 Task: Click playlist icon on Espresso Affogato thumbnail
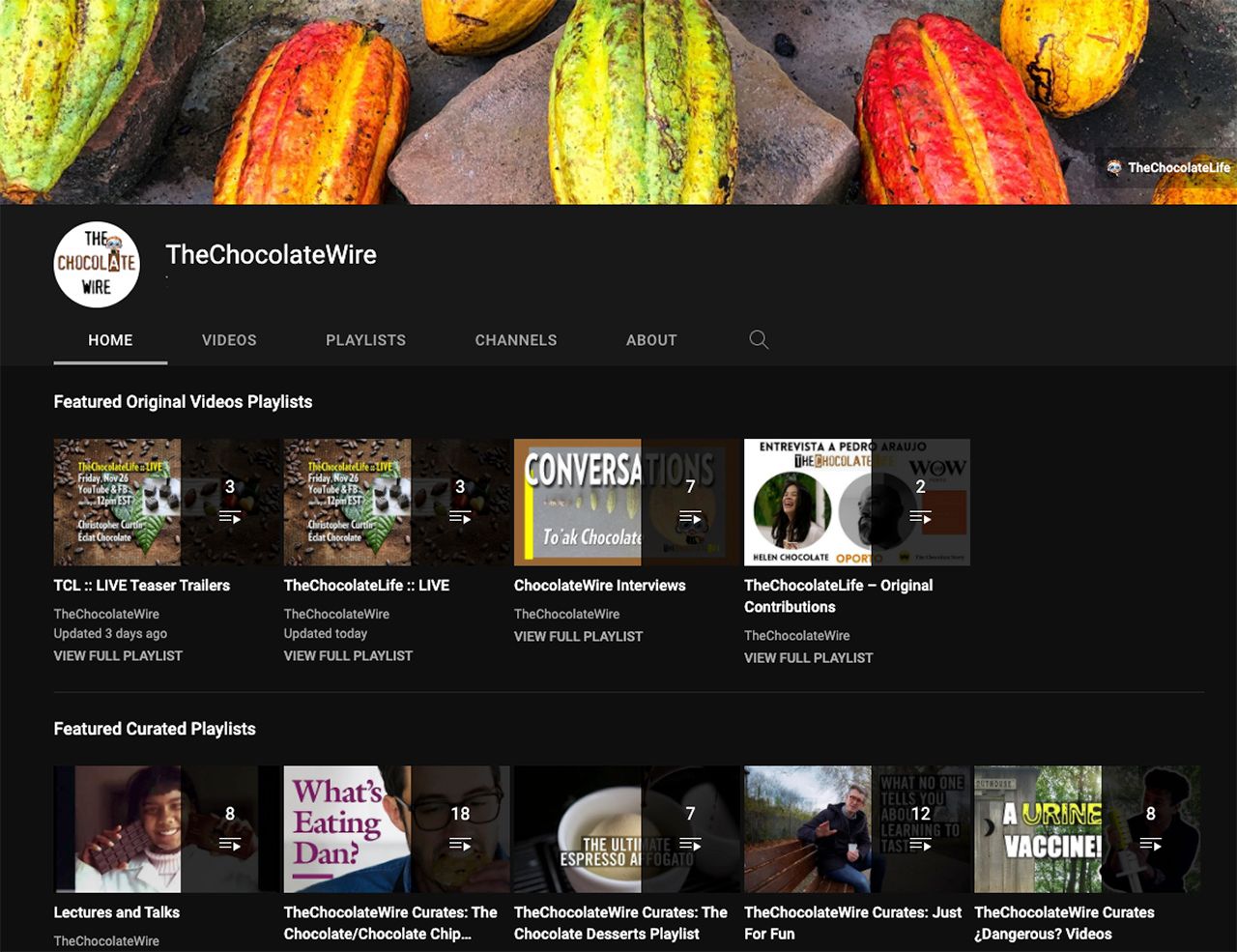click(690, 844)
